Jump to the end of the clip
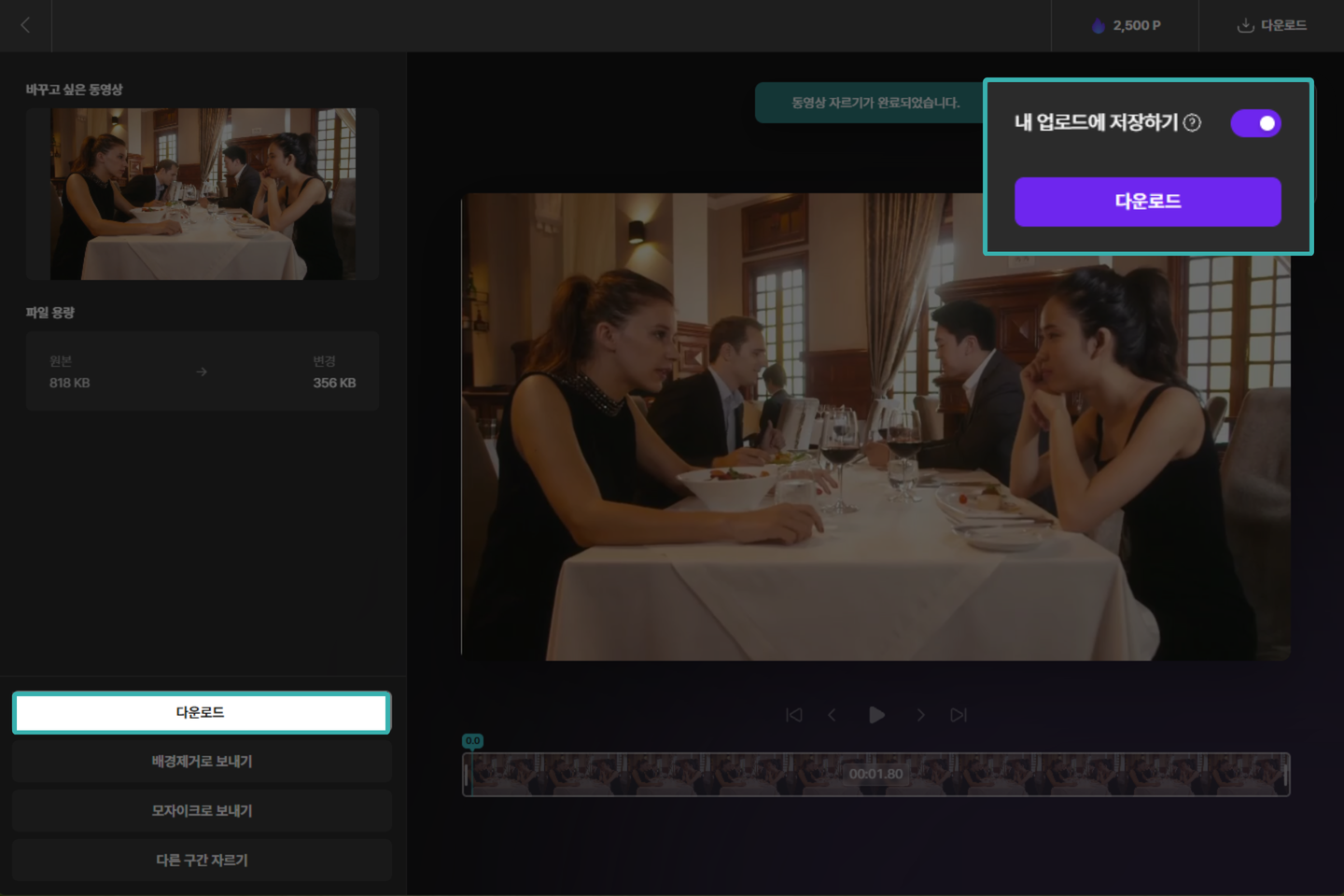This screenshot has width=1344, height=896. 959,715
